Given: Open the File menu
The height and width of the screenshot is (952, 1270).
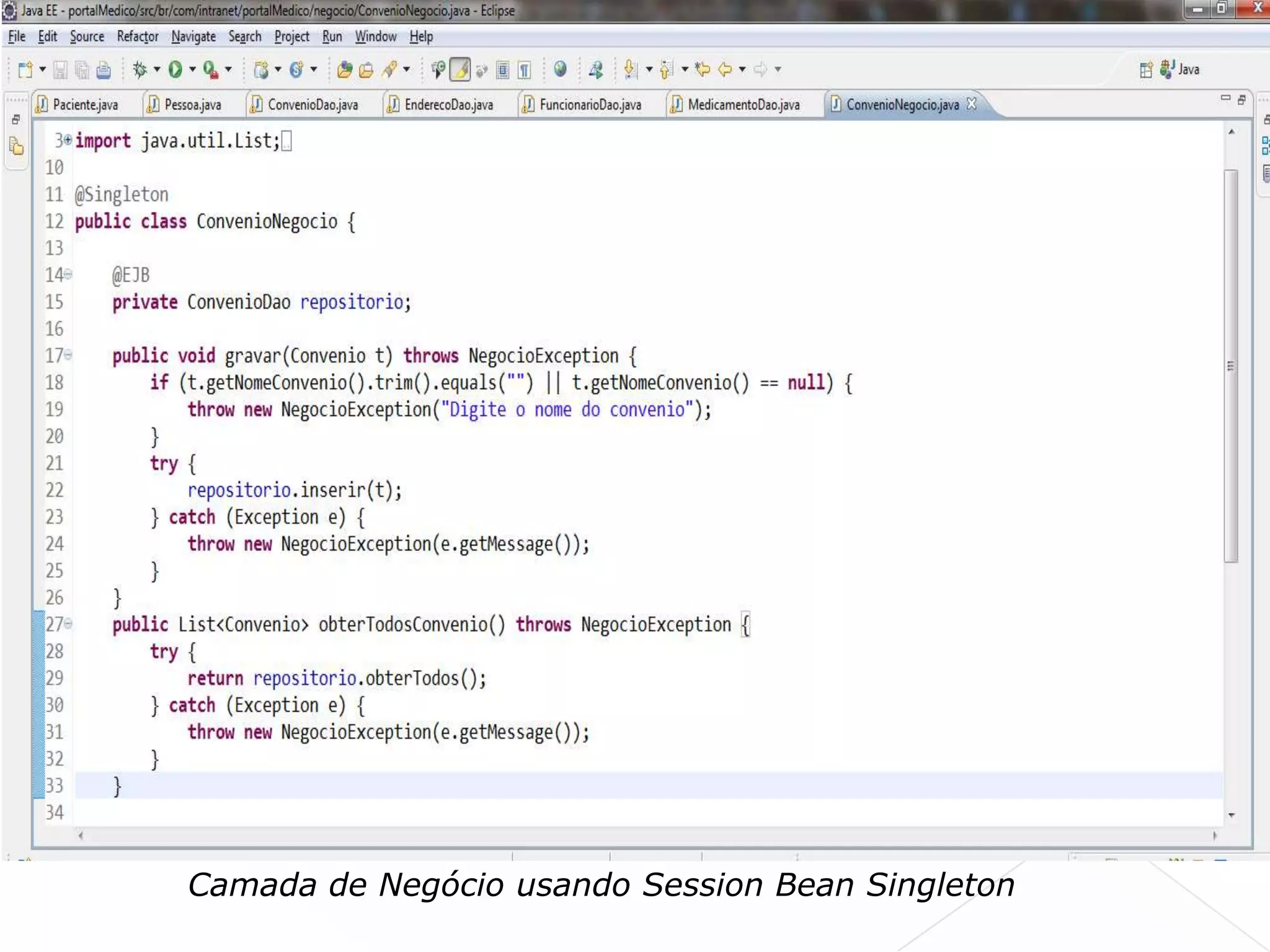Looking at the screenshot, I should tap(17, 37).
